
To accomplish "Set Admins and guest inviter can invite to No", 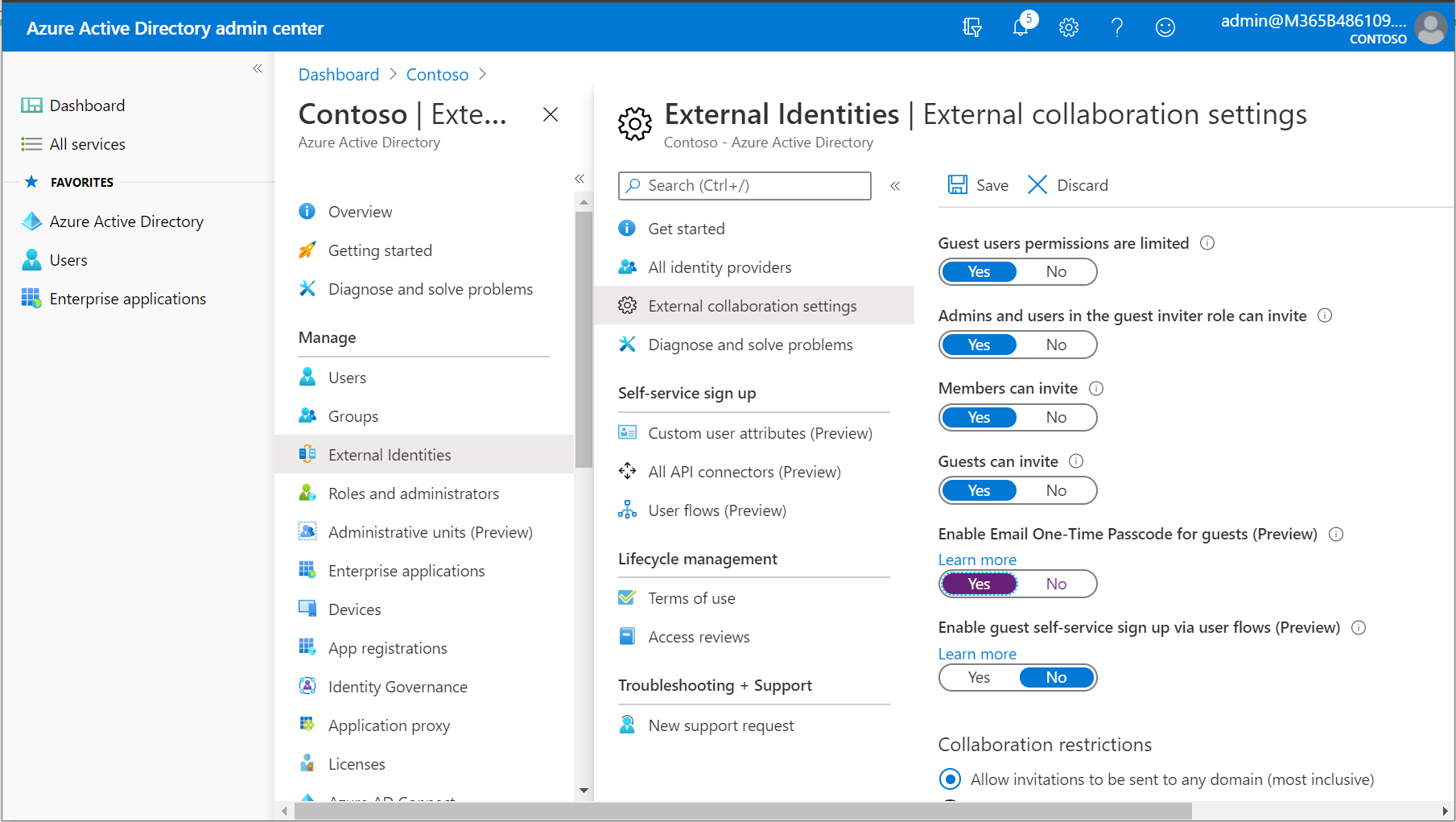I will (1056, 345).
